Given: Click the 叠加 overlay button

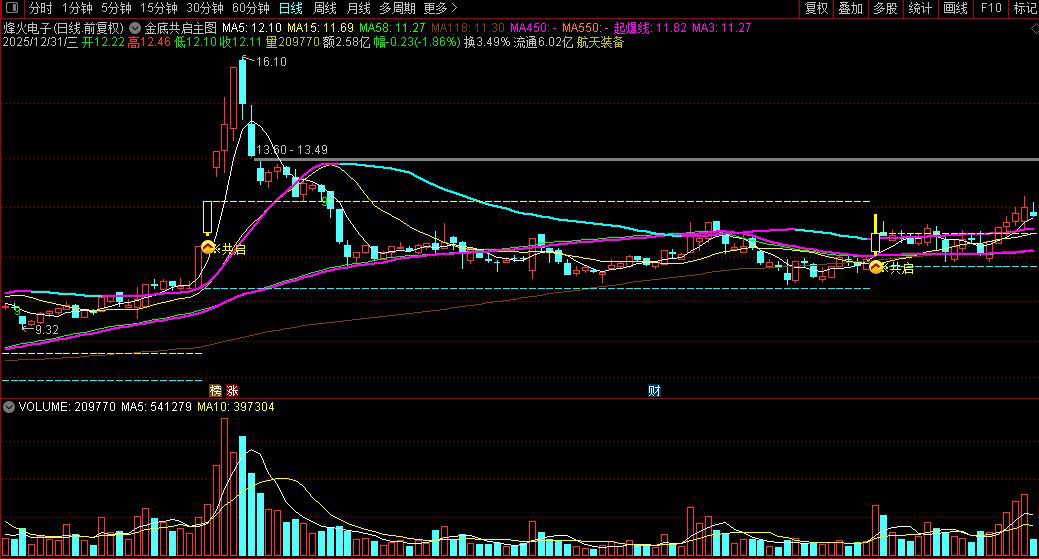Looking at the screenshot, I should click(851, 9).
